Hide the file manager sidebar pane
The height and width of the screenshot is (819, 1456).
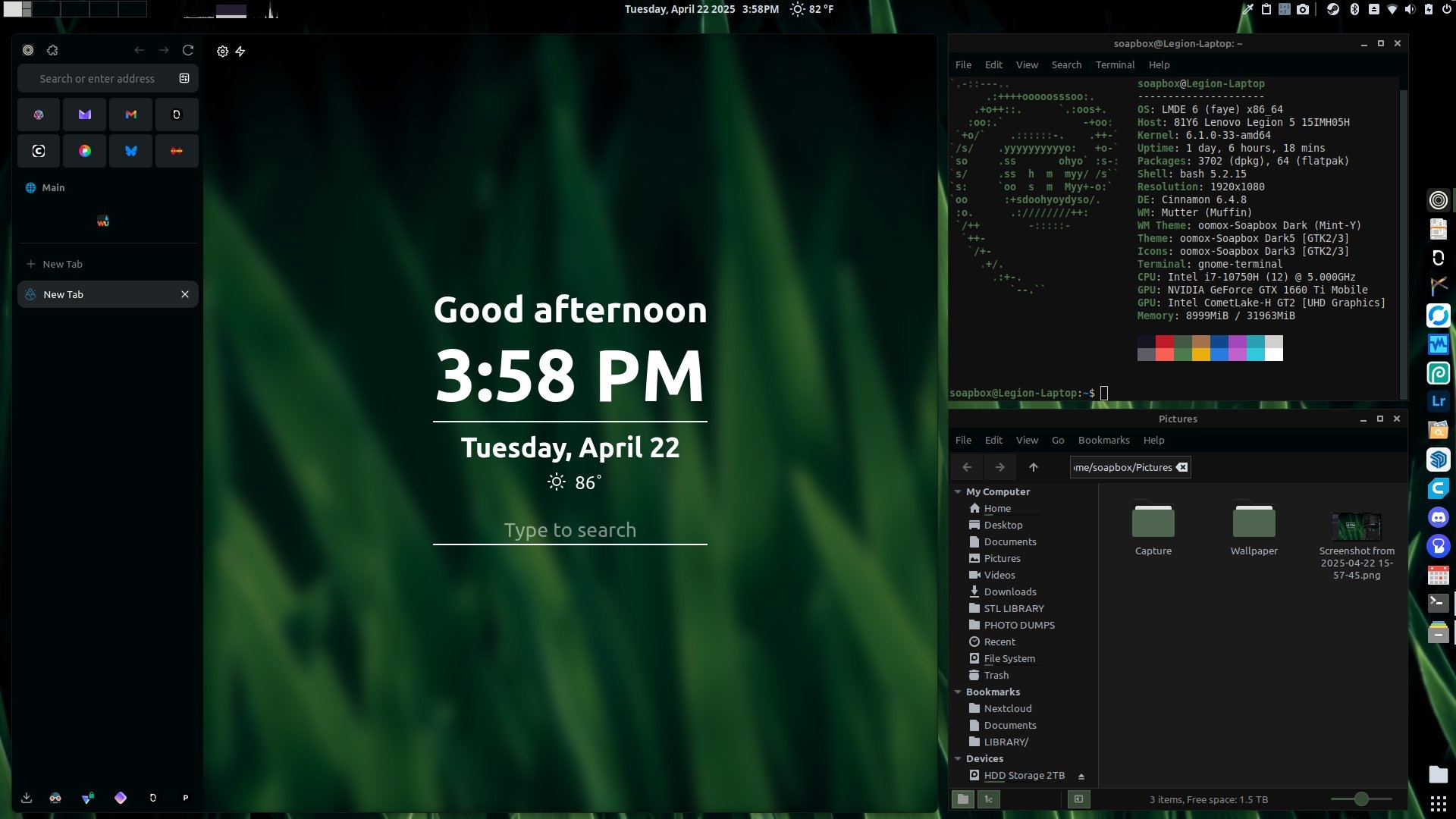(1078, 799)
